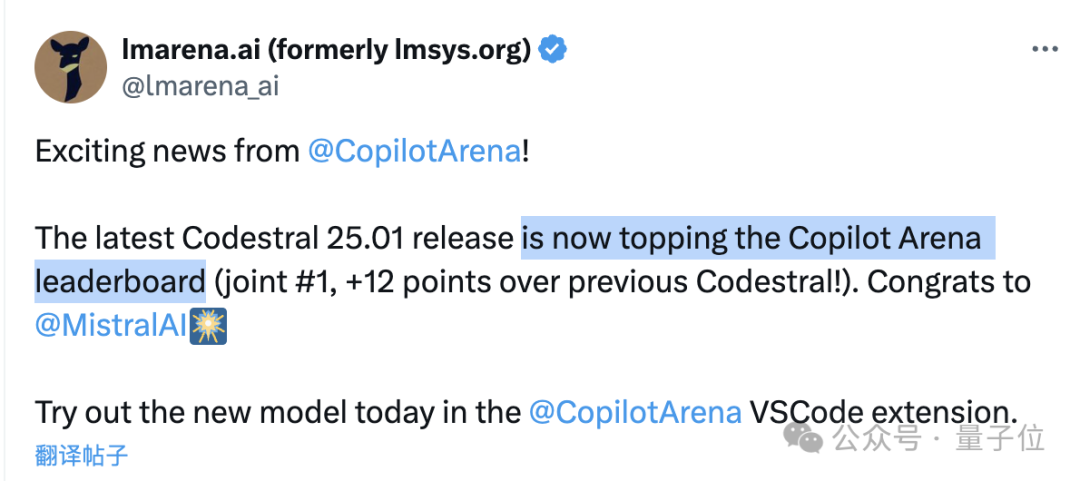Click the 'Exciting news from' text
1080x481 pixels.
tap(167, 152)
